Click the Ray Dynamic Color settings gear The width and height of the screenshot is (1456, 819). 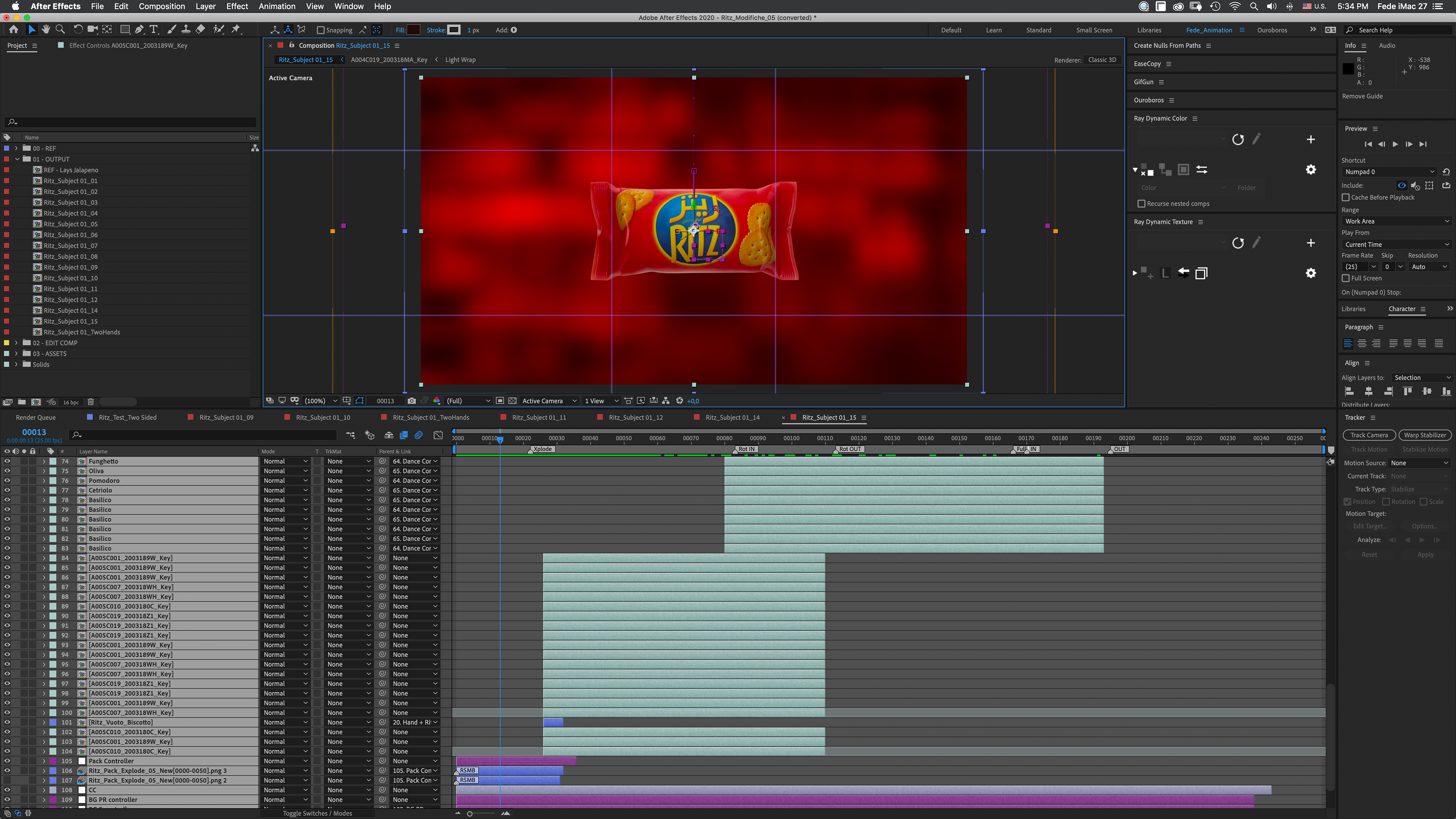[x=1311, y=169]
